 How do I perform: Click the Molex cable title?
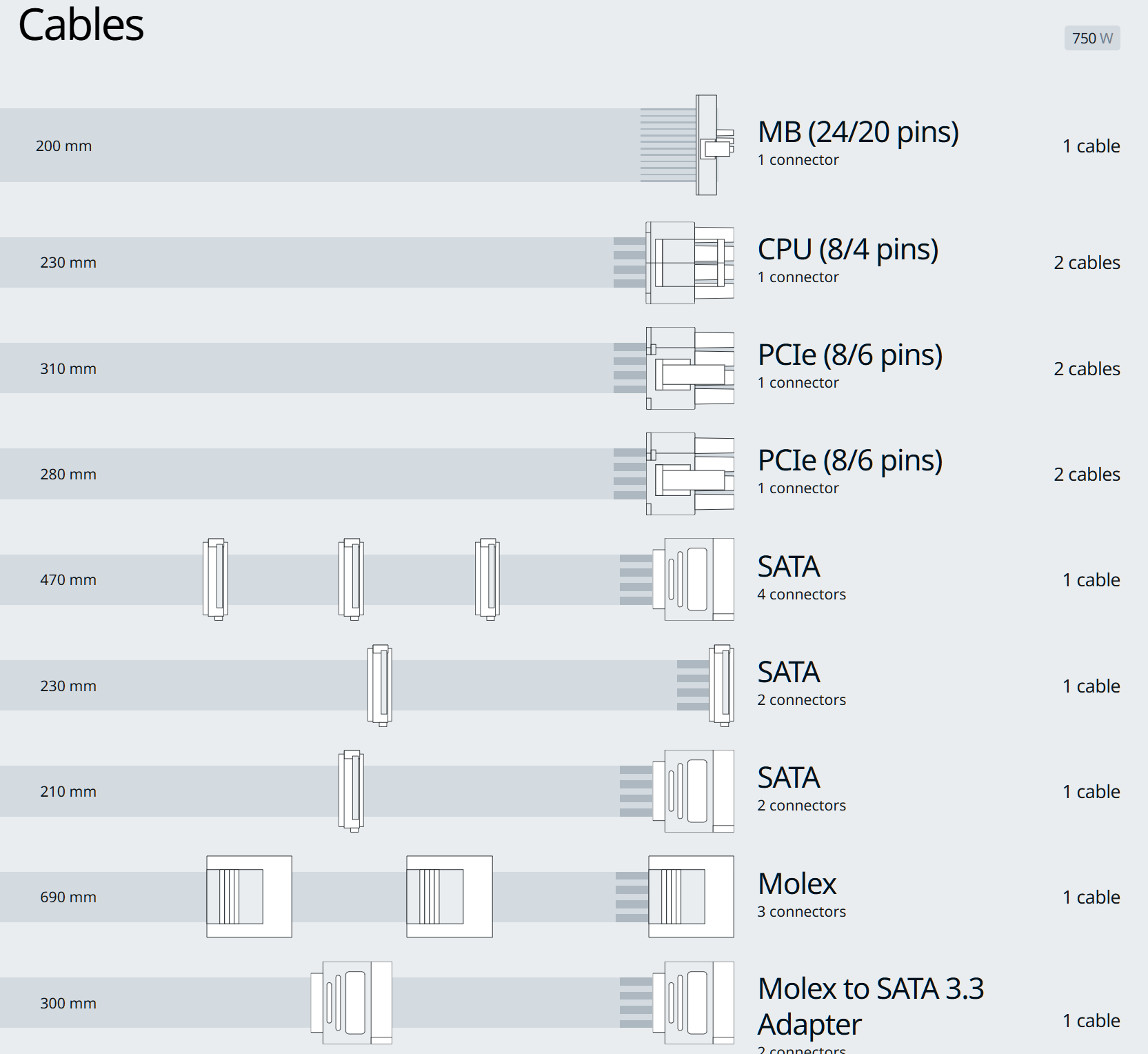coord(796,884)
